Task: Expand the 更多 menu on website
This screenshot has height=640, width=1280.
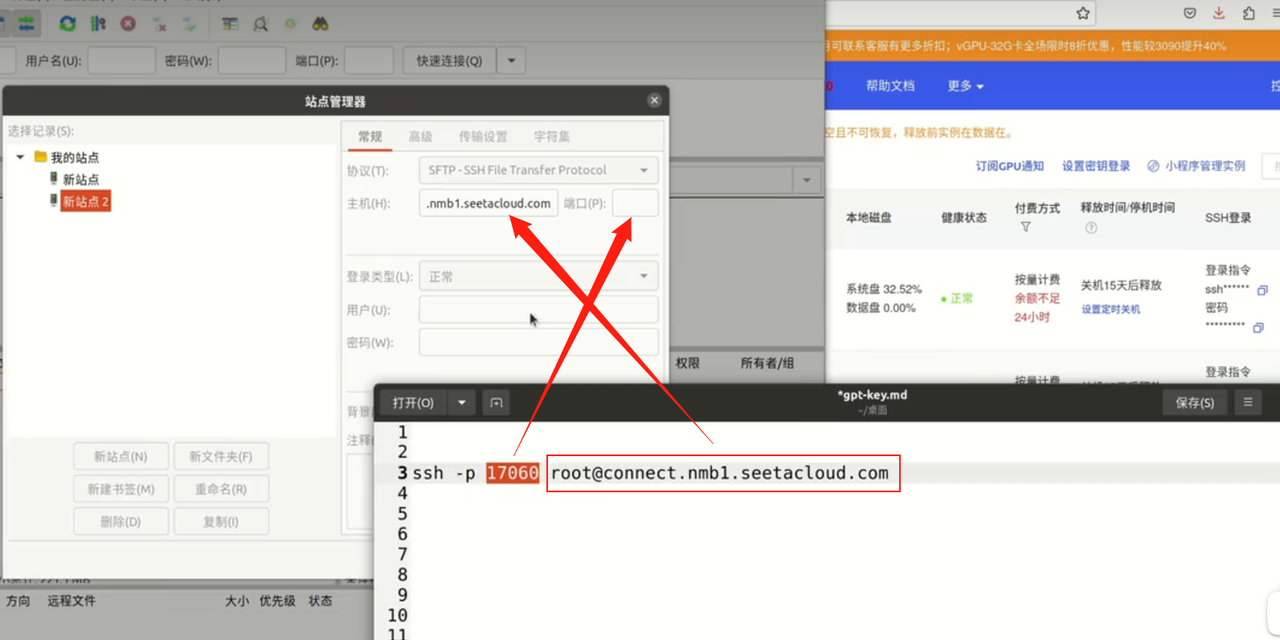Action: 965,86
